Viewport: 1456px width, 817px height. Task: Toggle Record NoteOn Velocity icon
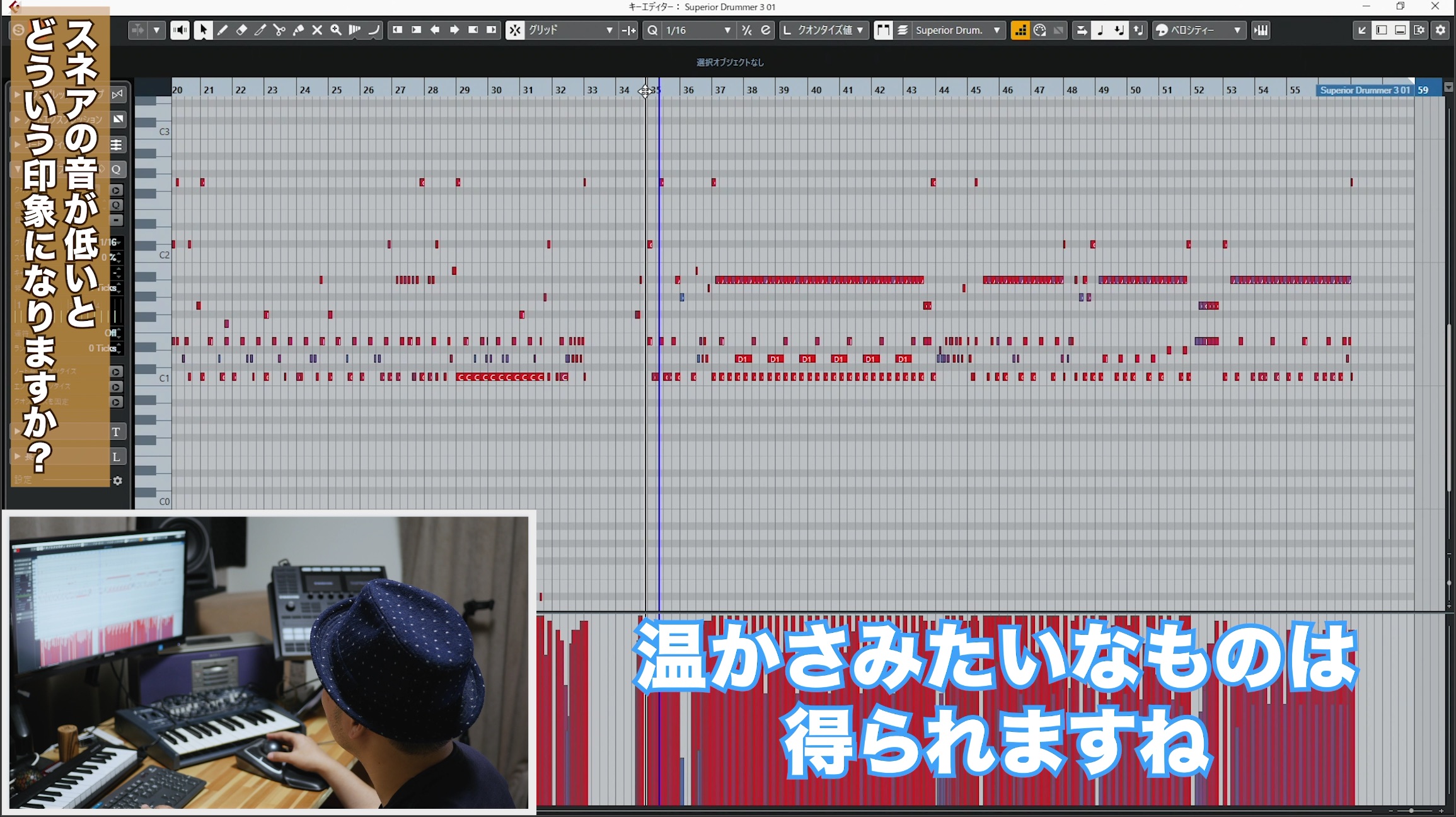[x=1119, y=30]
